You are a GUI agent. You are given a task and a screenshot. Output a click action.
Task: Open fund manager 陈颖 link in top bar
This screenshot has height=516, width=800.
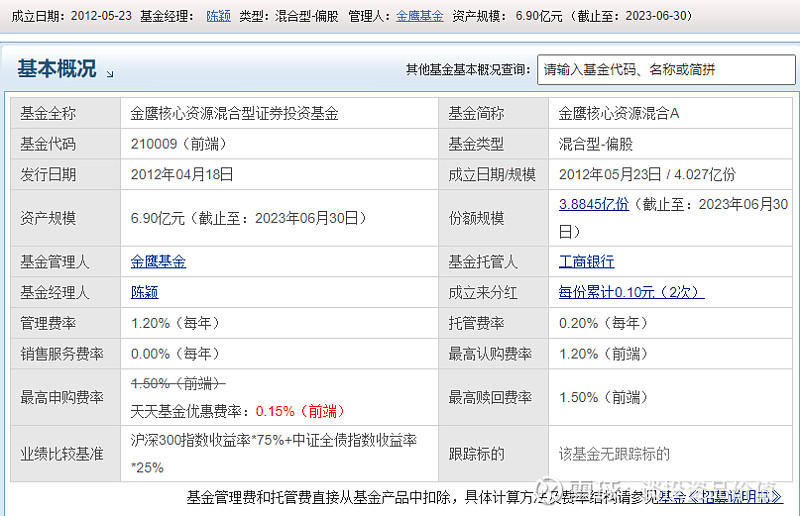click(x=218, y=16)
